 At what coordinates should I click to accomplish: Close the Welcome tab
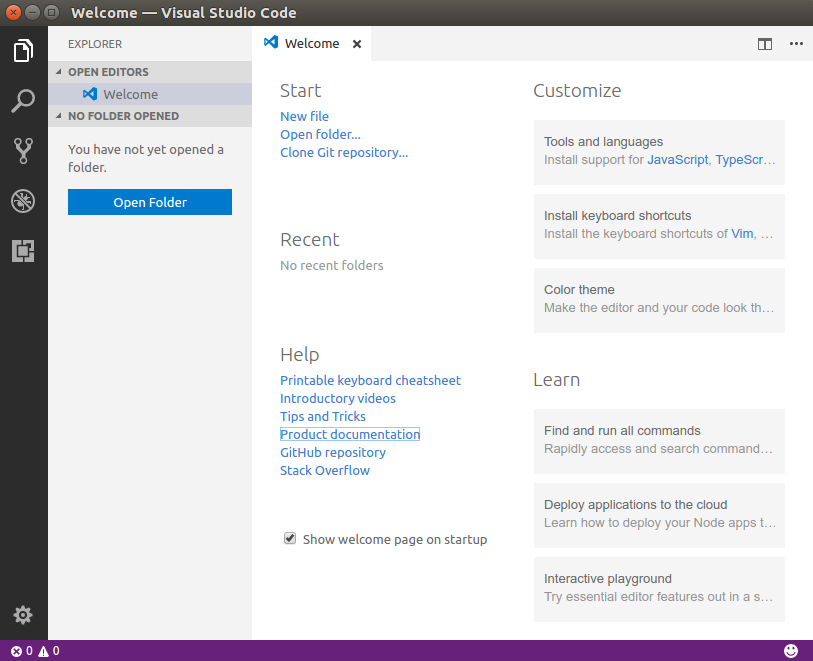[357, 44]
